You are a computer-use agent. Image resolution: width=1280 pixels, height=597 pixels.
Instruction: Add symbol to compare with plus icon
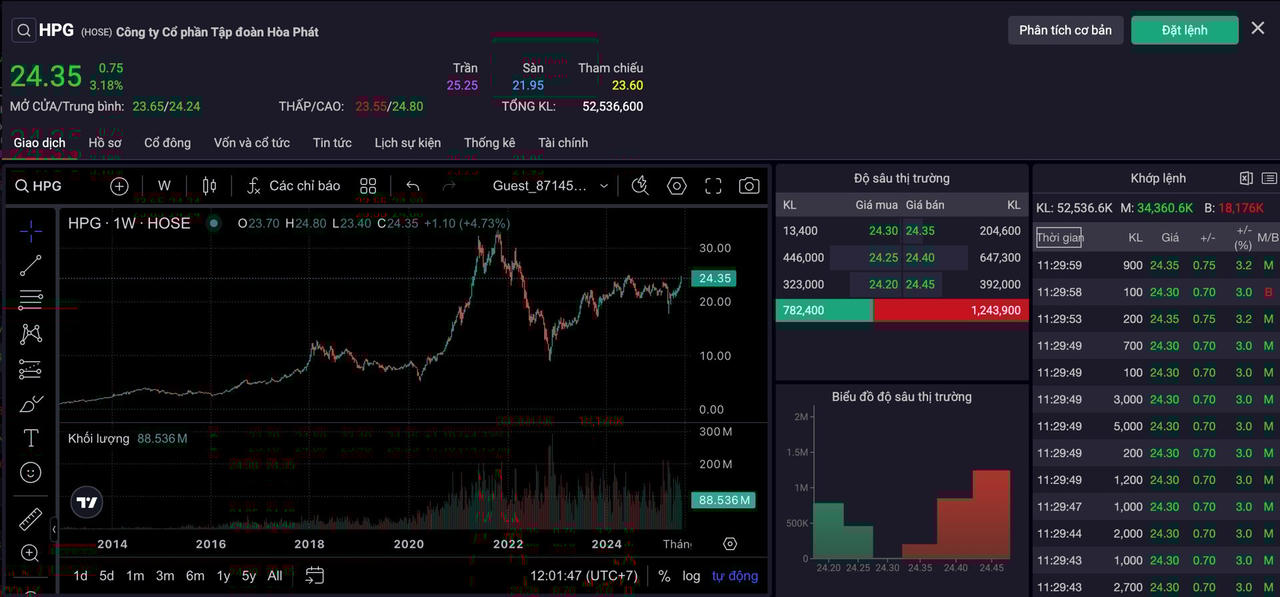coord(119,186)
